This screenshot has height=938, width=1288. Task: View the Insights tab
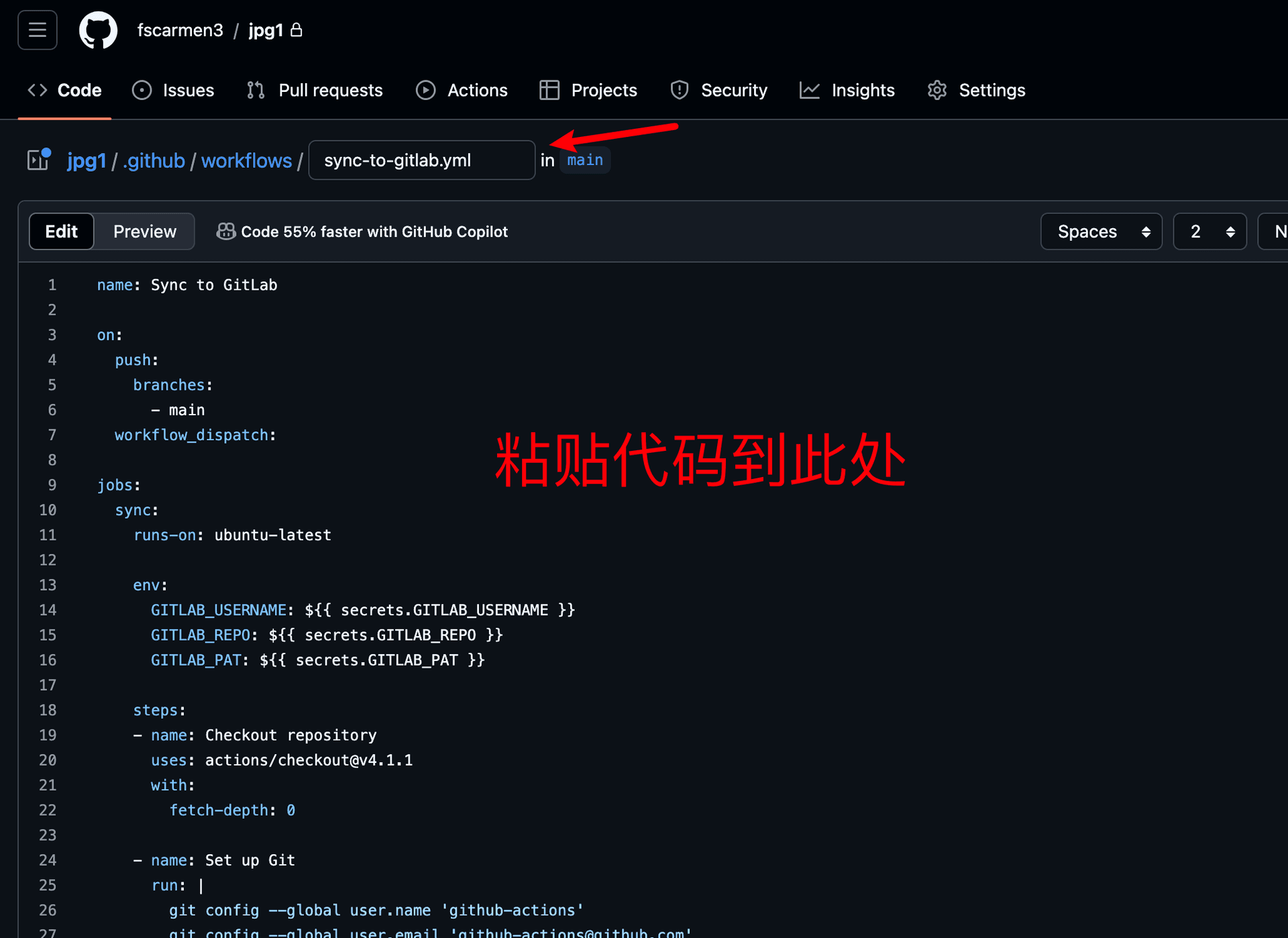847,90
